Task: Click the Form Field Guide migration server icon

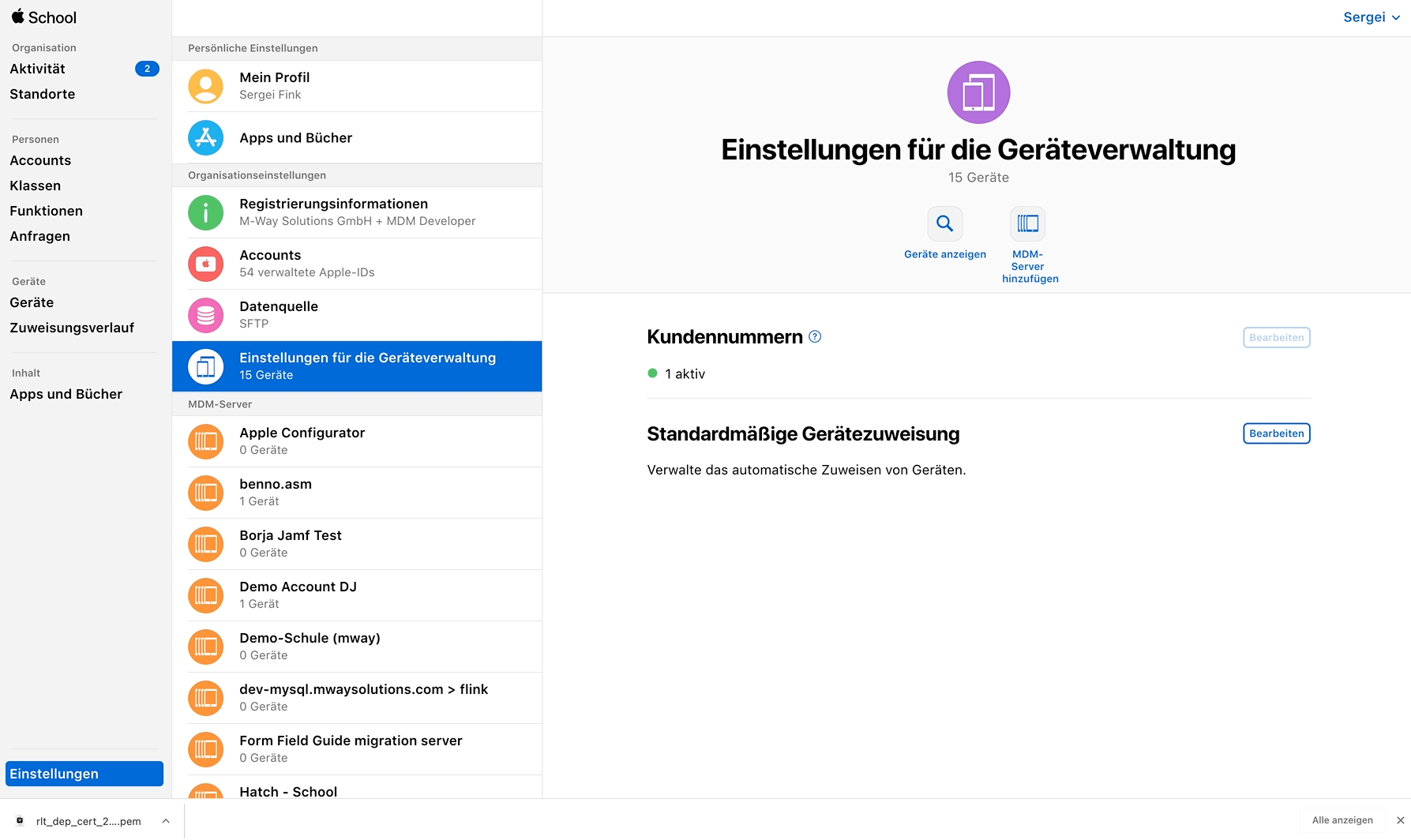Action: pos(205,749)
